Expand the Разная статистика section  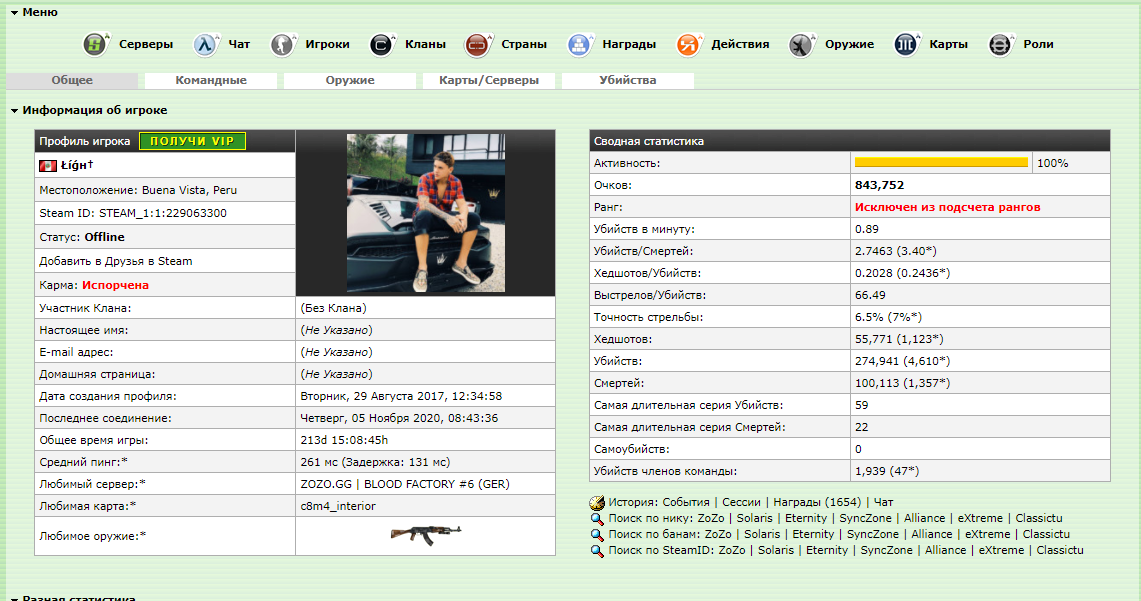[14, 598]
